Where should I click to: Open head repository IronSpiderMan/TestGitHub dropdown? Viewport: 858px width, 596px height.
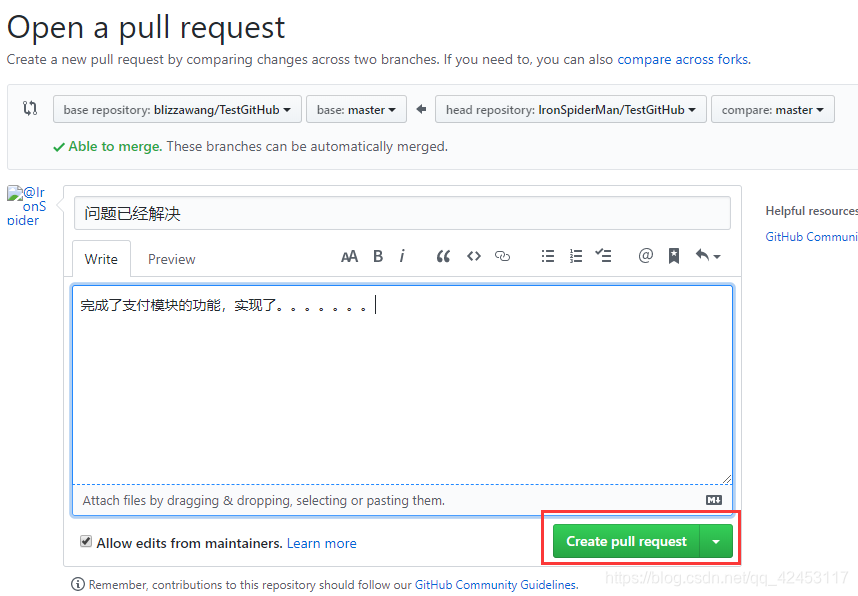click(571, 109)
